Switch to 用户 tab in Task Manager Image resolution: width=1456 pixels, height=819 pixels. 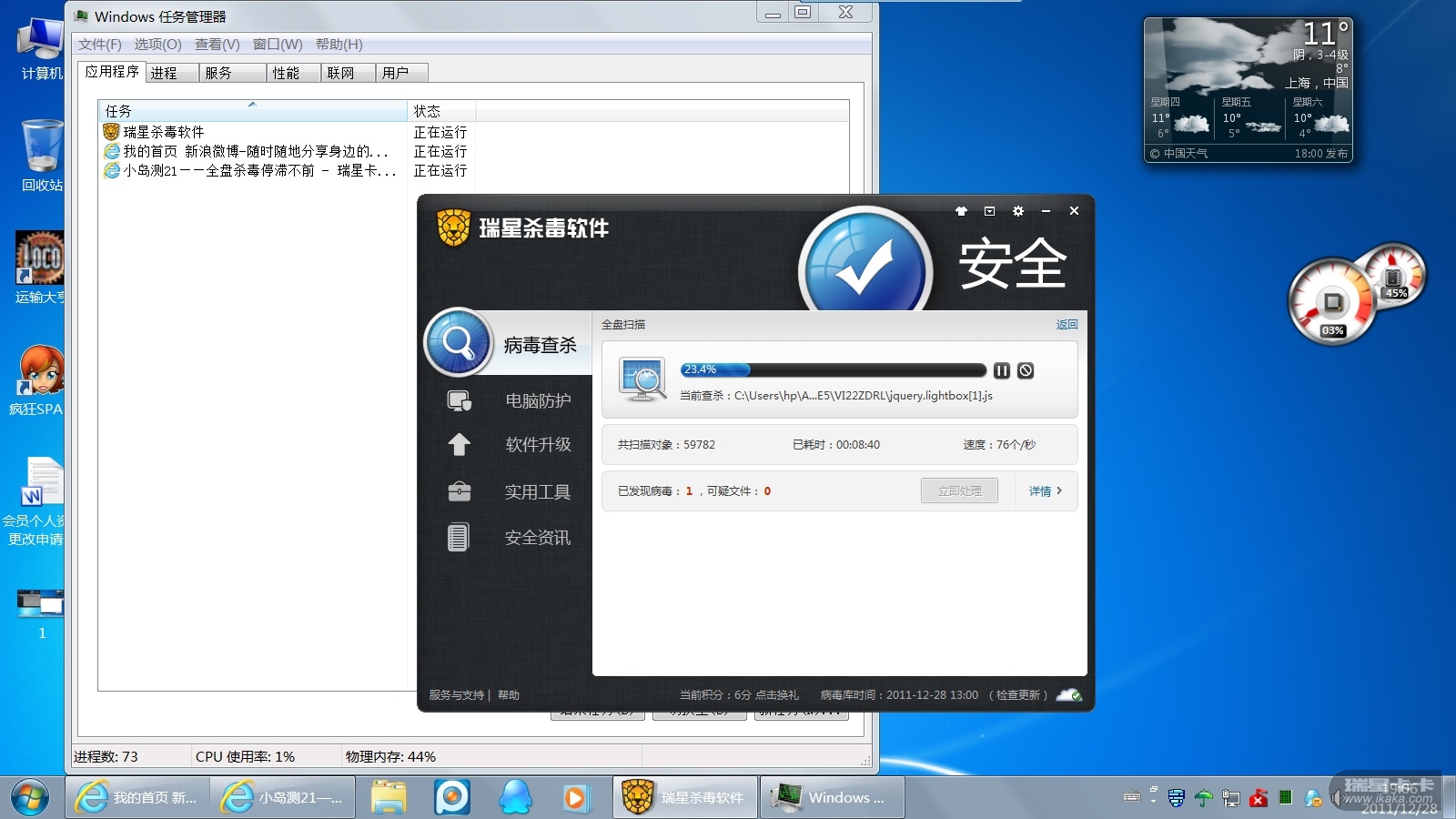(x=401, y=73)
